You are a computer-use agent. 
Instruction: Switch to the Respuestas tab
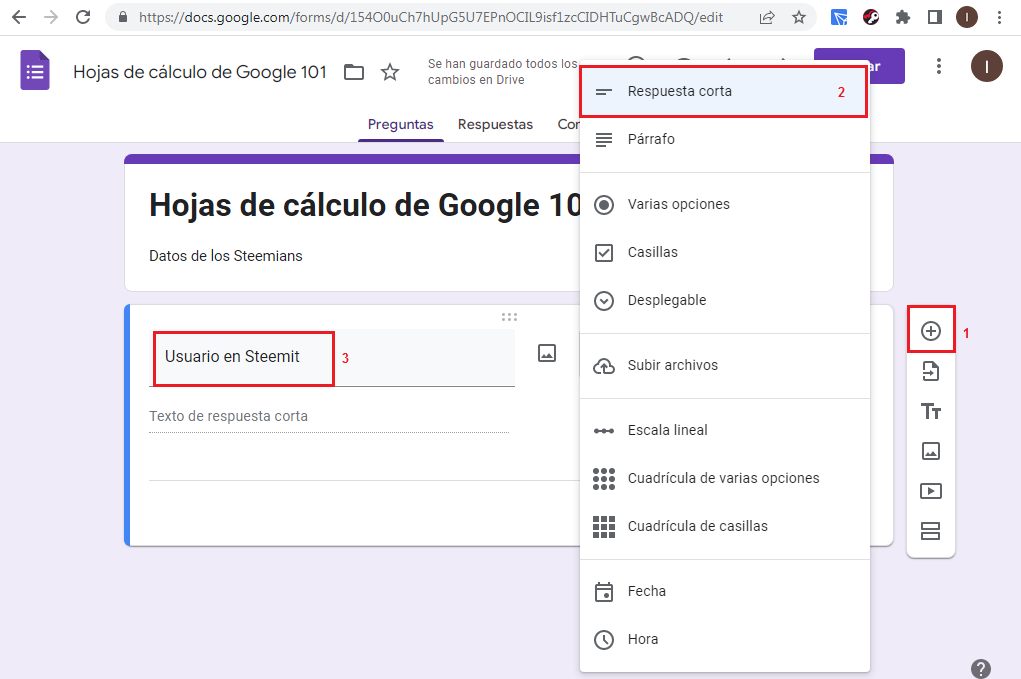495,124
